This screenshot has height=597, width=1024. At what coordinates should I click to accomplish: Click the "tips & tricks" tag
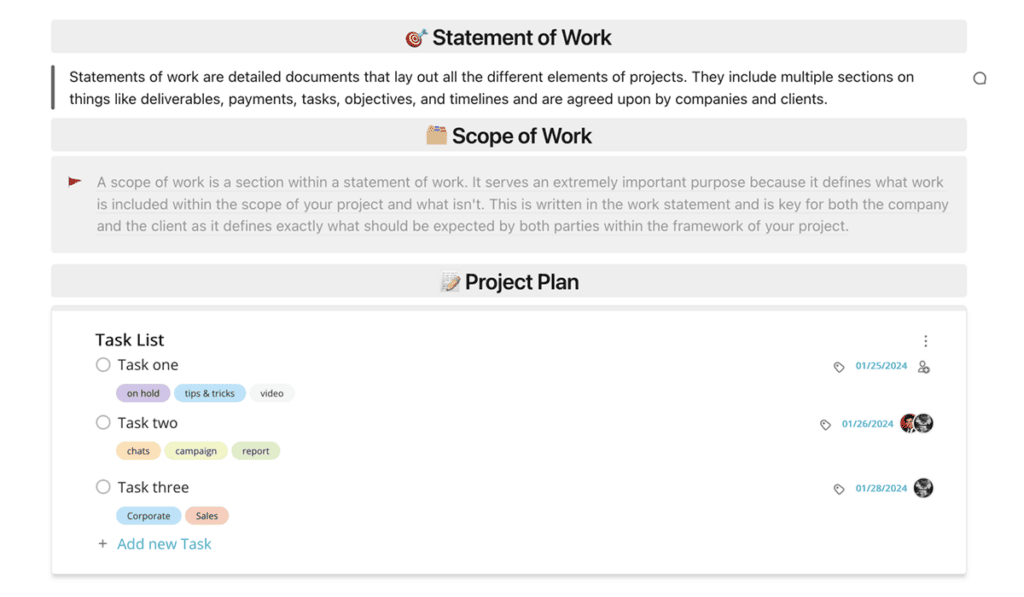tap(210, 393)
